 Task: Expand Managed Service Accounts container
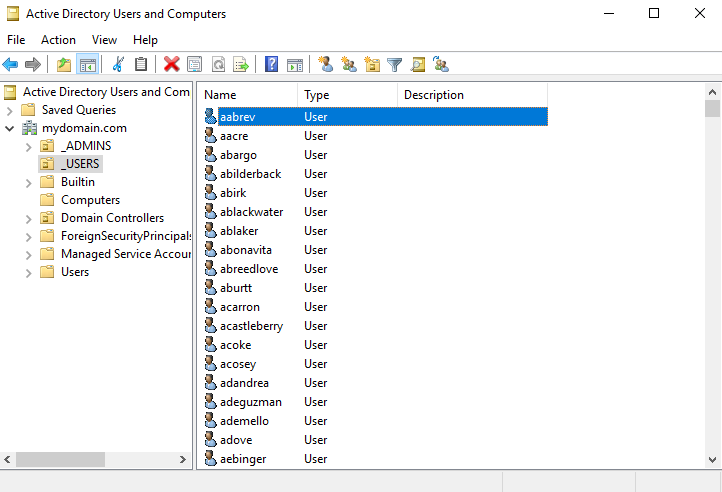click(x=29, y=255)
